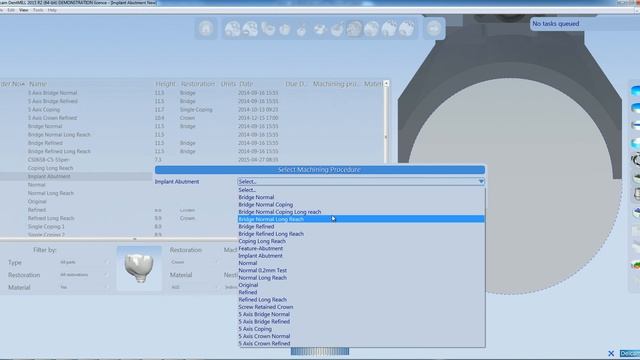
Task: Open the Edit menu in the menu bar
Action: click(x=11, y=10)
